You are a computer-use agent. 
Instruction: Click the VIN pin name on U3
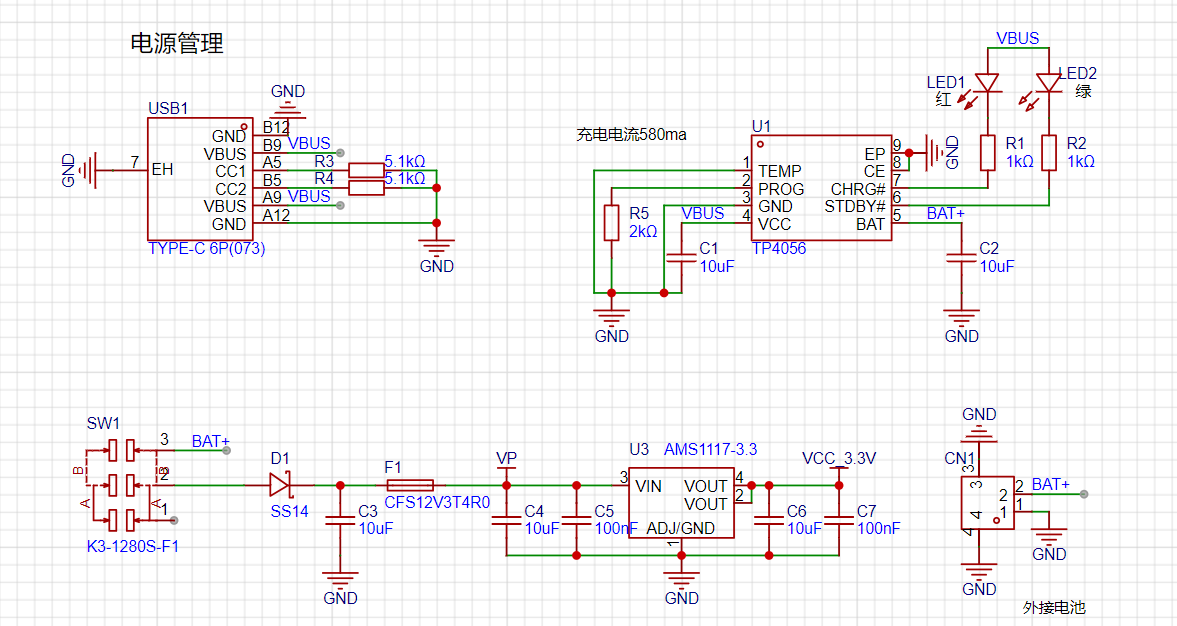(x=649, y=486)
